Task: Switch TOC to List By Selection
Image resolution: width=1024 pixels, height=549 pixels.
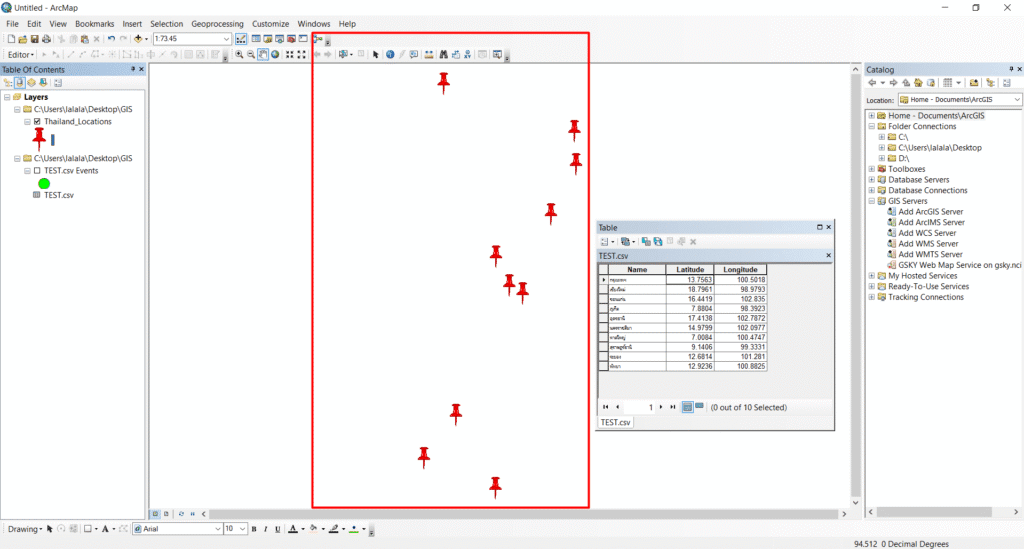Action: pyautogui.click(x=43, y=83)
